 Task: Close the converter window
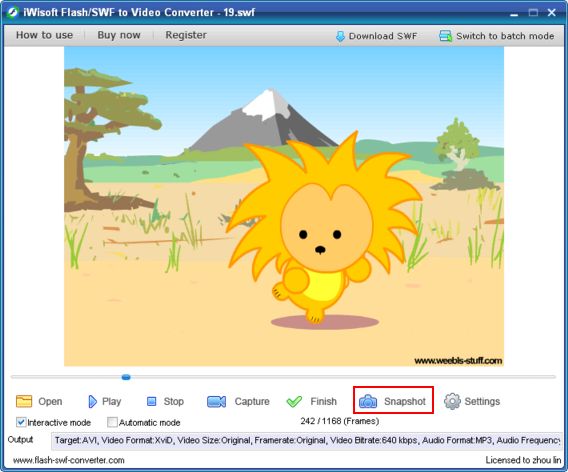click(551, 13)
